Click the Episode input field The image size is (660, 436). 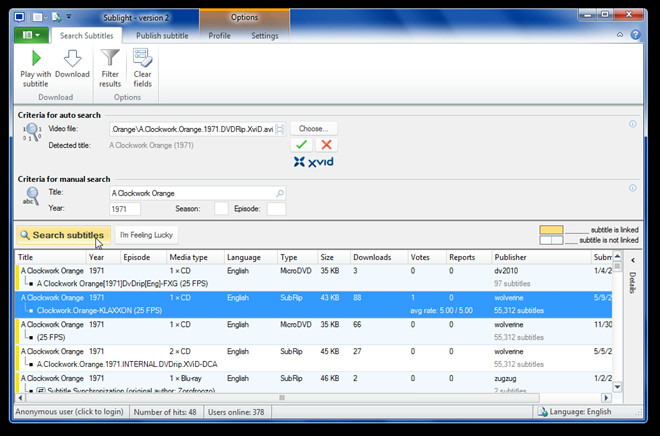click(x=277, y=209)
